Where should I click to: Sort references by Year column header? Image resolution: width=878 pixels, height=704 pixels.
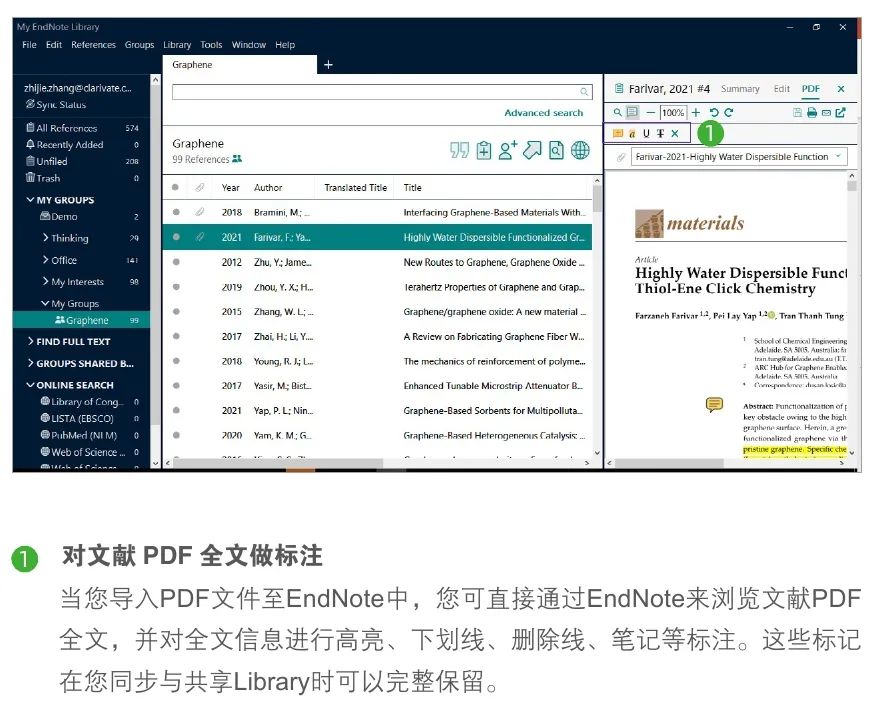tap(230, 188)
